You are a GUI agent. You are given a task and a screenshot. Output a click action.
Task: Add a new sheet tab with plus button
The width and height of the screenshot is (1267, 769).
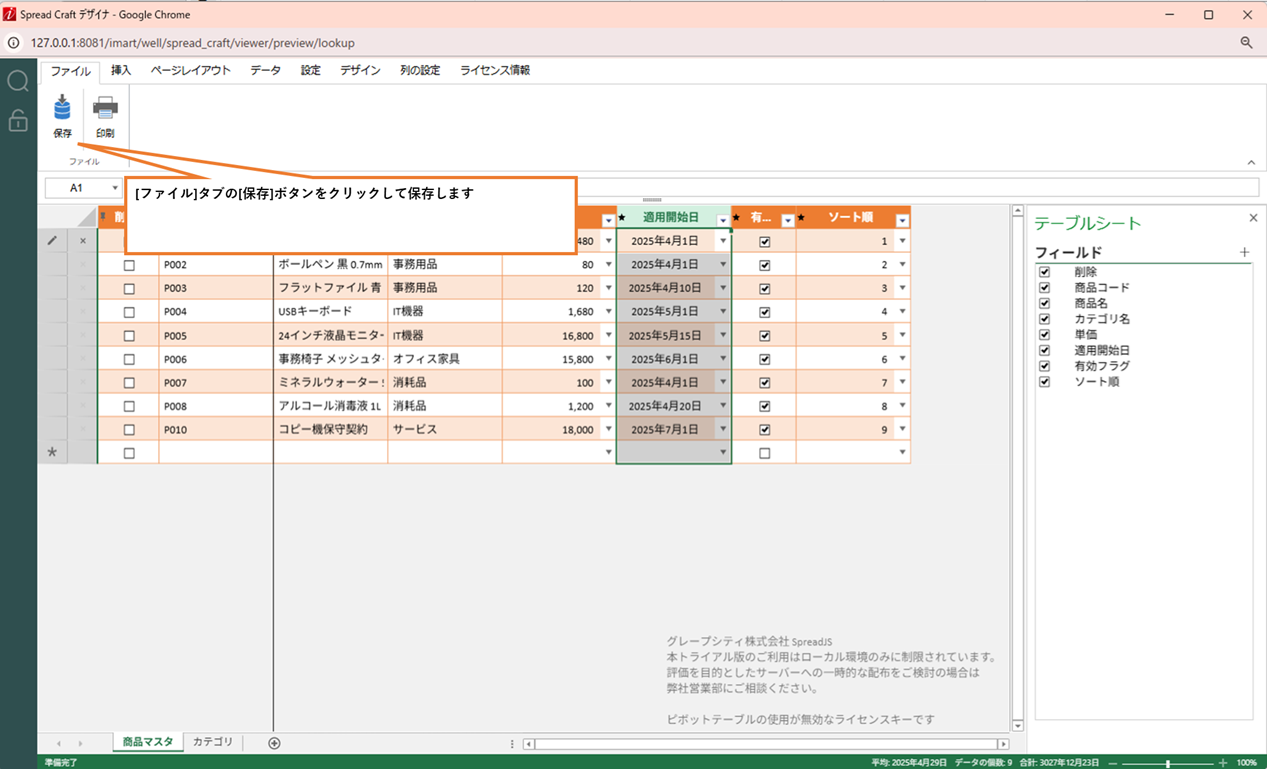[274, 743]
